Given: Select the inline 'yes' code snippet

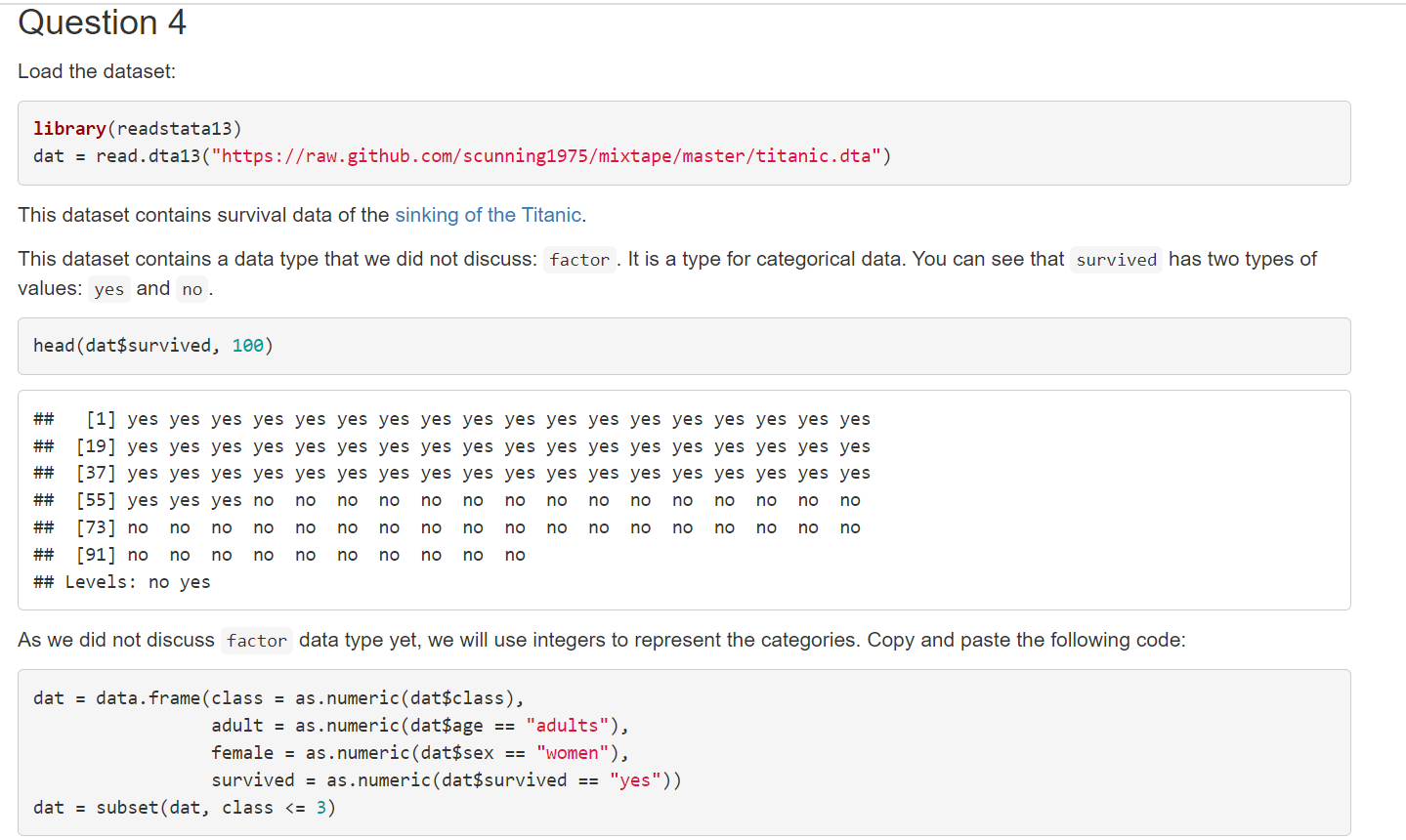Looking at the screenshot, I should [x=107, y=288].
